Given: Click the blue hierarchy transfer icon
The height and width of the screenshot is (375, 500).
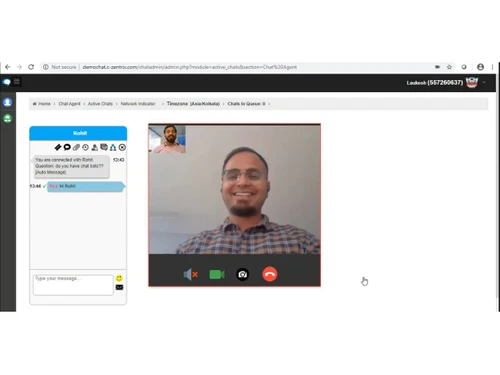Looking at the screenshot, I should pos(113,147).
